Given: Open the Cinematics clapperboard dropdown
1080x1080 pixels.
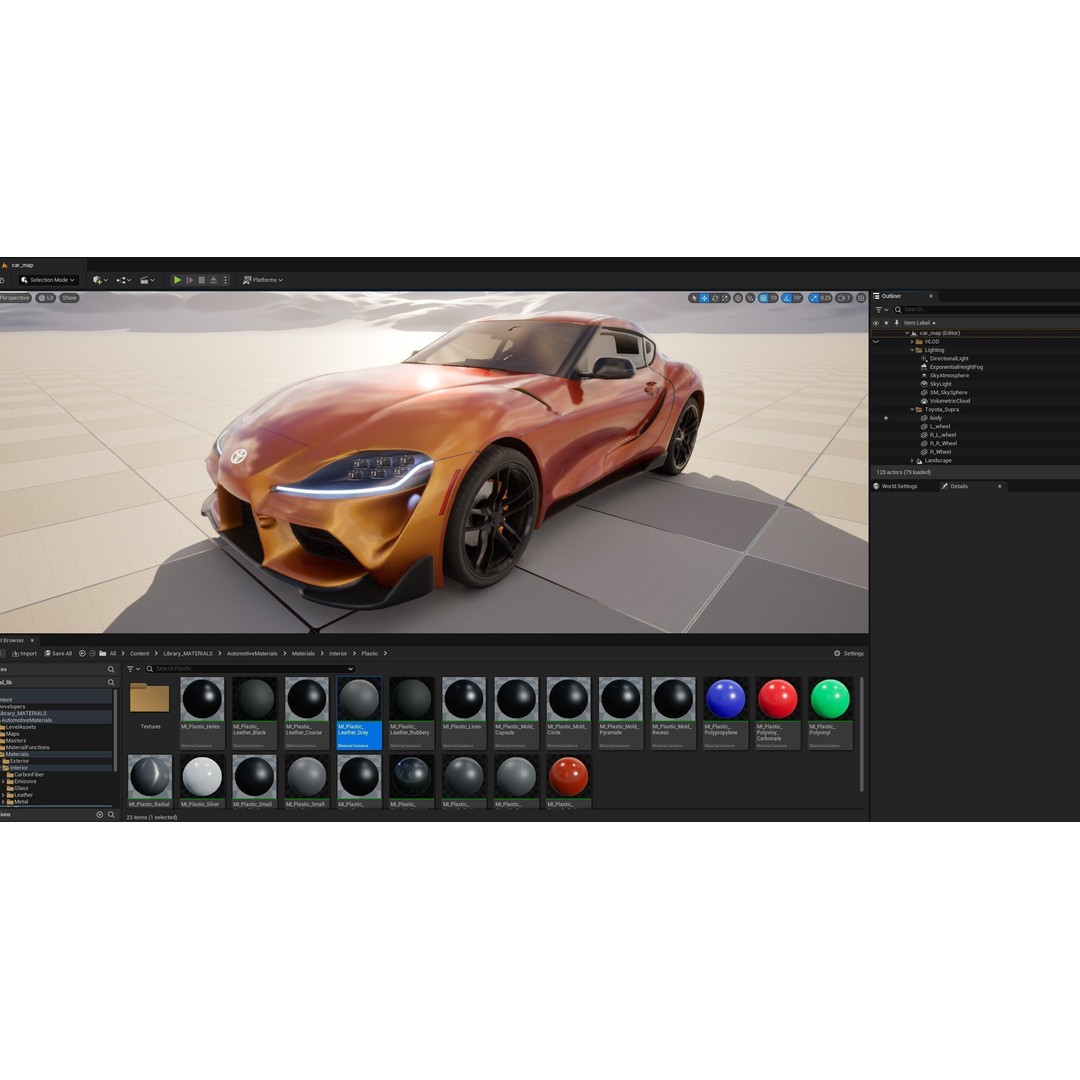Looking at the screenshot, I should pos(147,280).
